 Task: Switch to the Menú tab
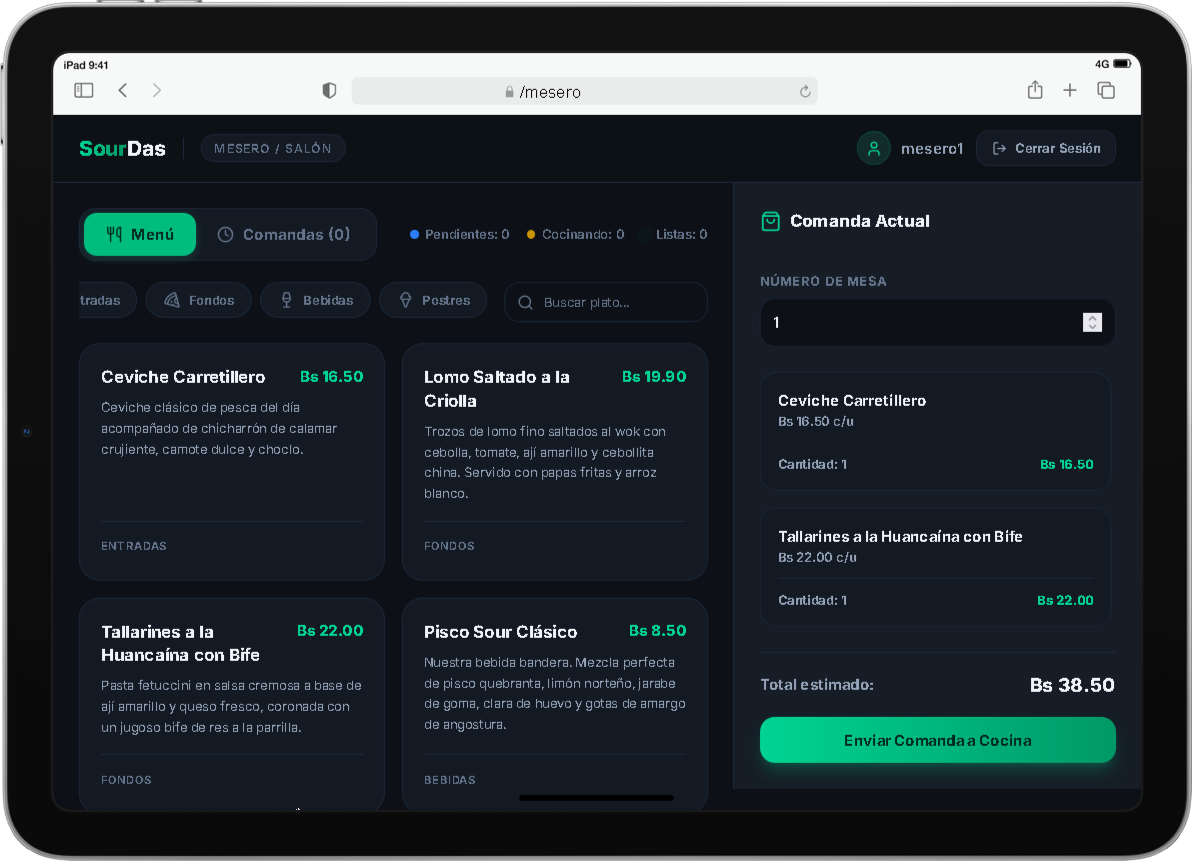click(140, 234)
